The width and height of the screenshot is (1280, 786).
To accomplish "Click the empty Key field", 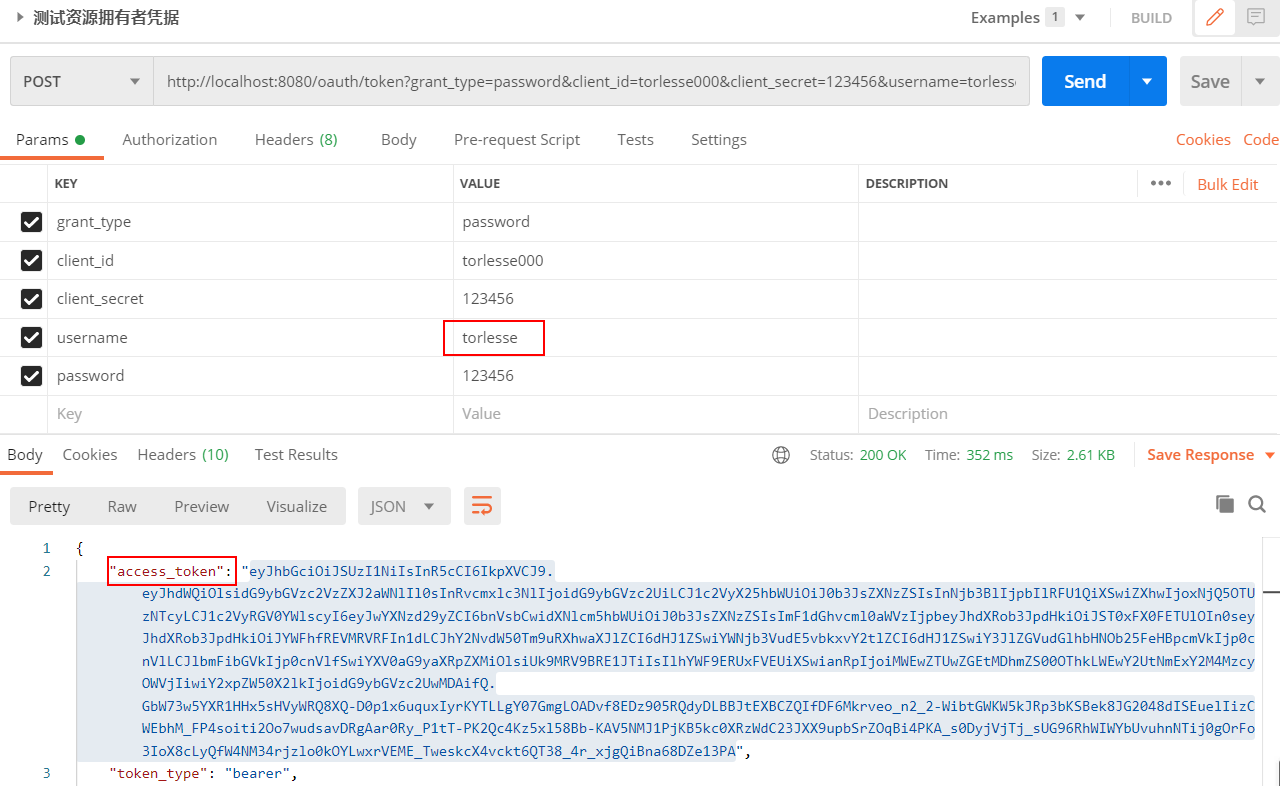I will coord(250,414).
